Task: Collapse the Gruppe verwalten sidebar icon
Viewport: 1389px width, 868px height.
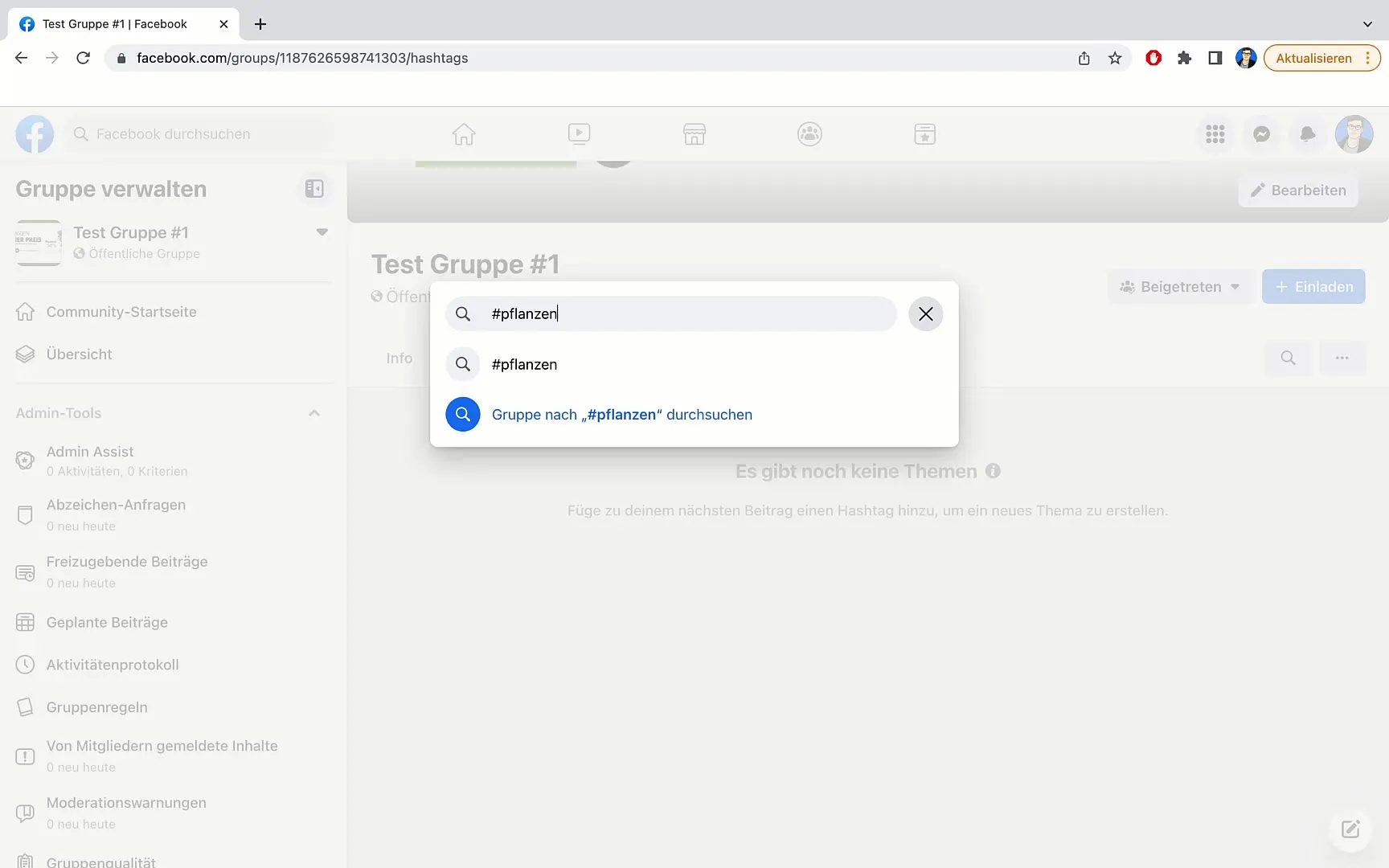Action: click(x=314, y=189)
